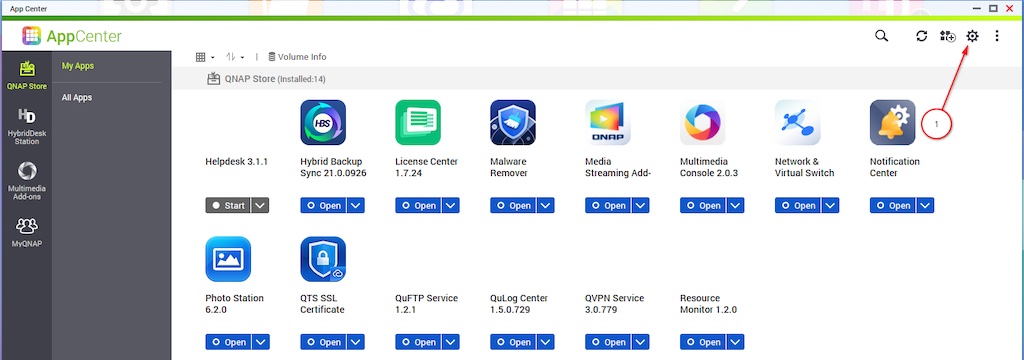Open License Center
Screen dimensions: 1024x360
click(x=418, y=205)
